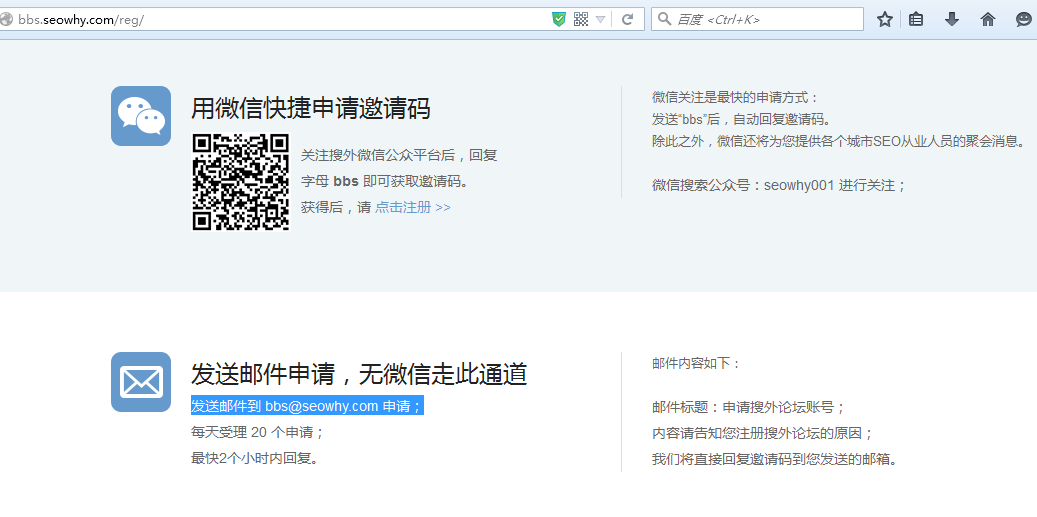Click the 发送邮件申请，无微信走此通道 heading
Viewport: 1037px width, 517px height.
[x=358, y=375]
